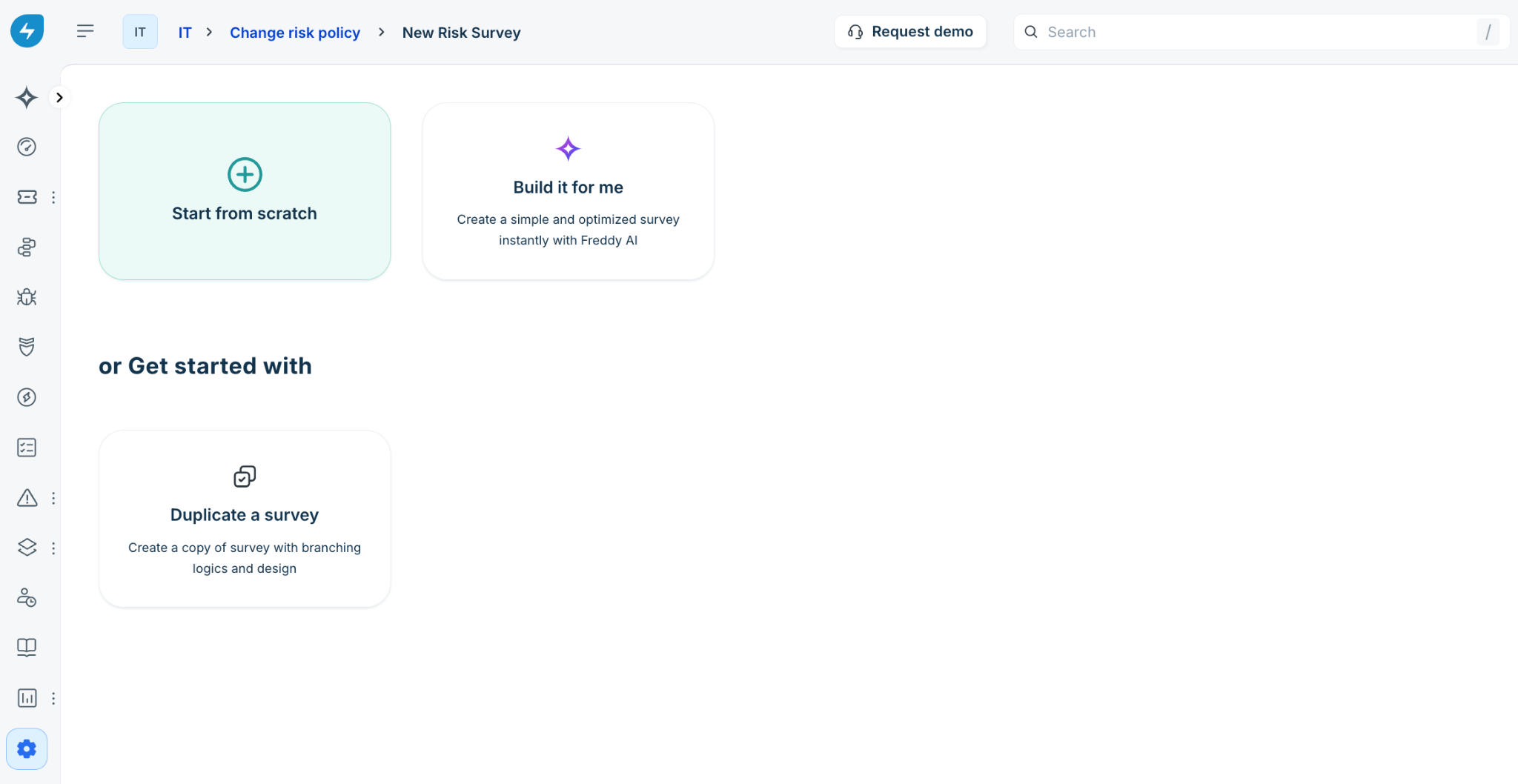This screenshot has width=1518, height=784.
Task: Open the Dashboard gauge icon in sidebar
Action: 27,147
